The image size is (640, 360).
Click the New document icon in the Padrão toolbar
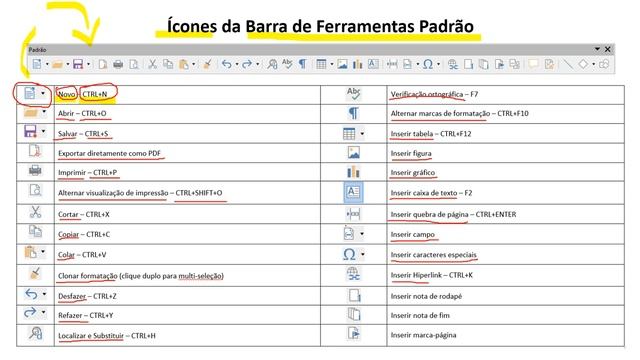(x=37, y=64)
